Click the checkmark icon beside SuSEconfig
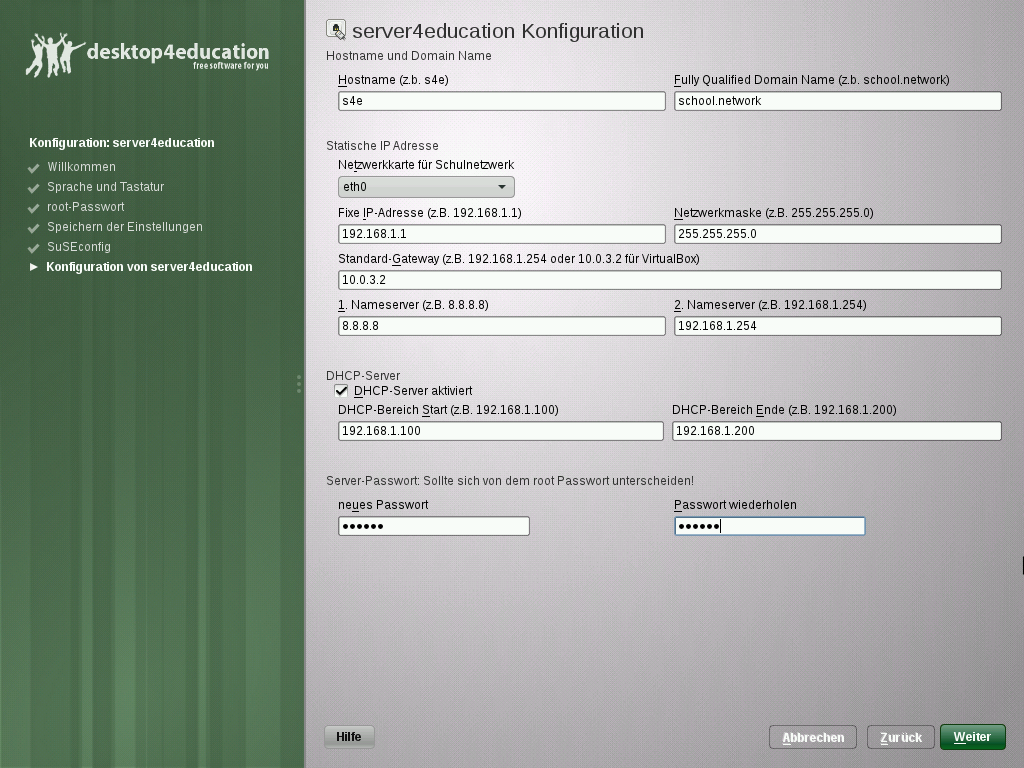This screenshot has width=1024, height=768. coord(34,248)
